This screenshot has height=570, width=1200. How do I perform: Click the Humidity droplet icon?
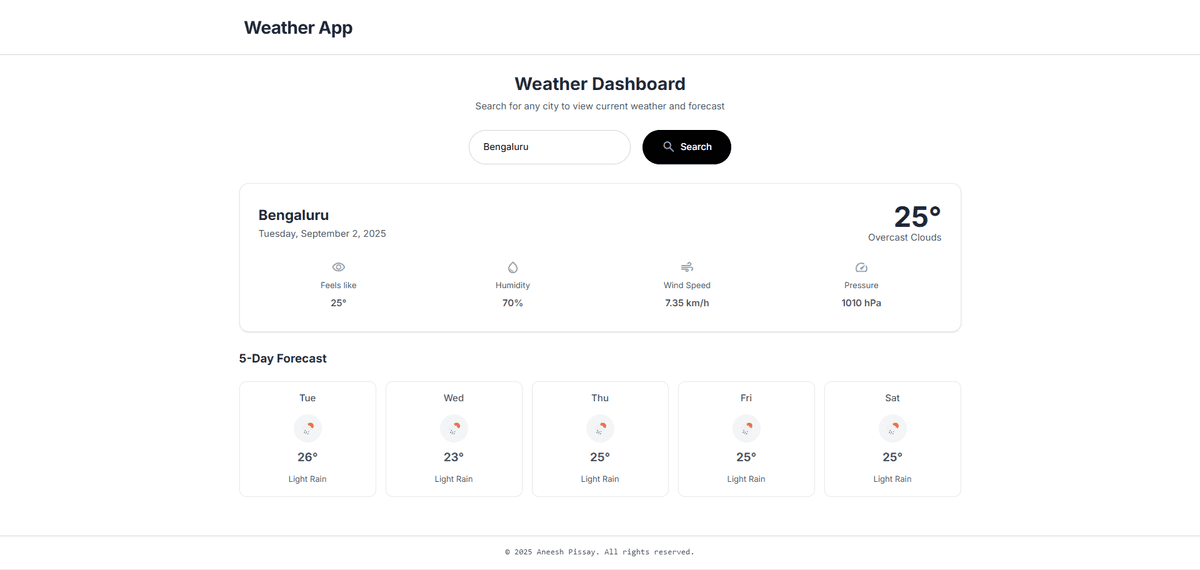click(513, 267)
